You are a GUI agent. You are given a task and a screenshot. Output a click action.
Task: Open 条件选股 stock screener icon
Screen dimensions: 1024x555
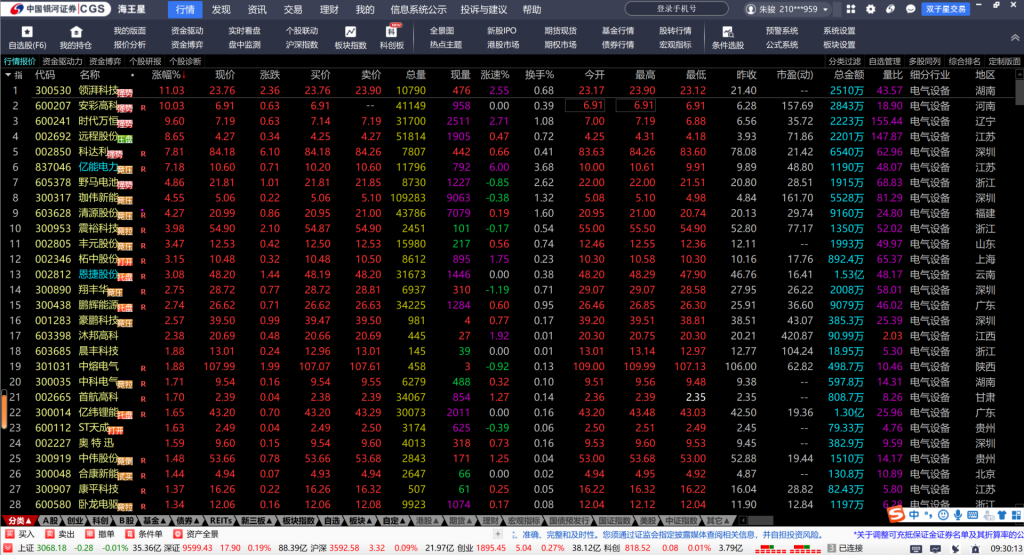point(727,38)
